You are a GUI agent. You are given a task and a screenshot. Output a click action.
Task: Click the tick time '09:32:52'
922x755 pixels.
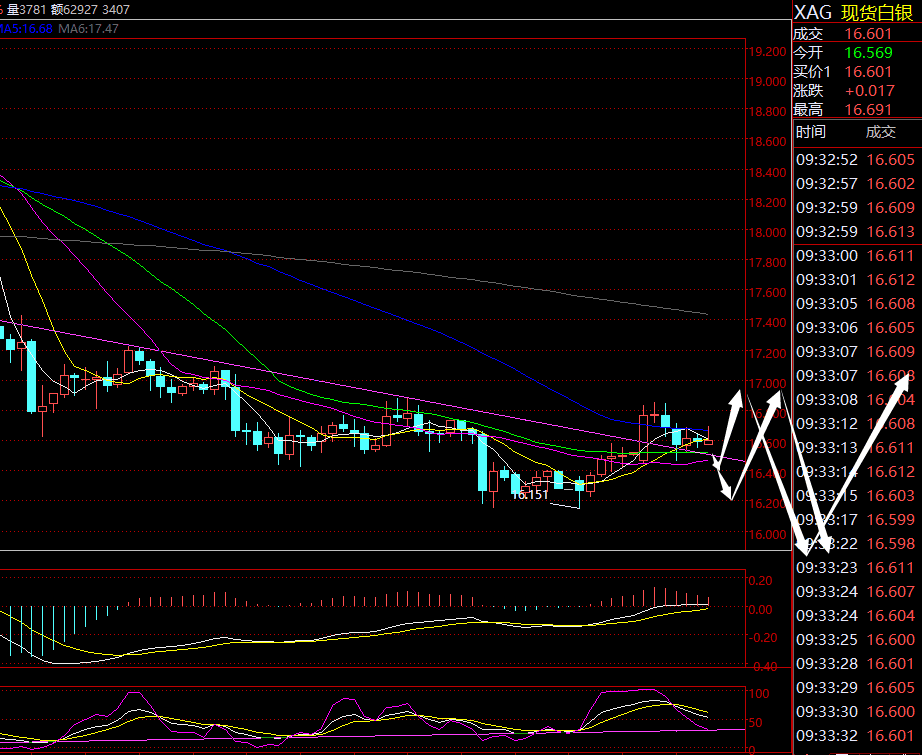[827, 159]
